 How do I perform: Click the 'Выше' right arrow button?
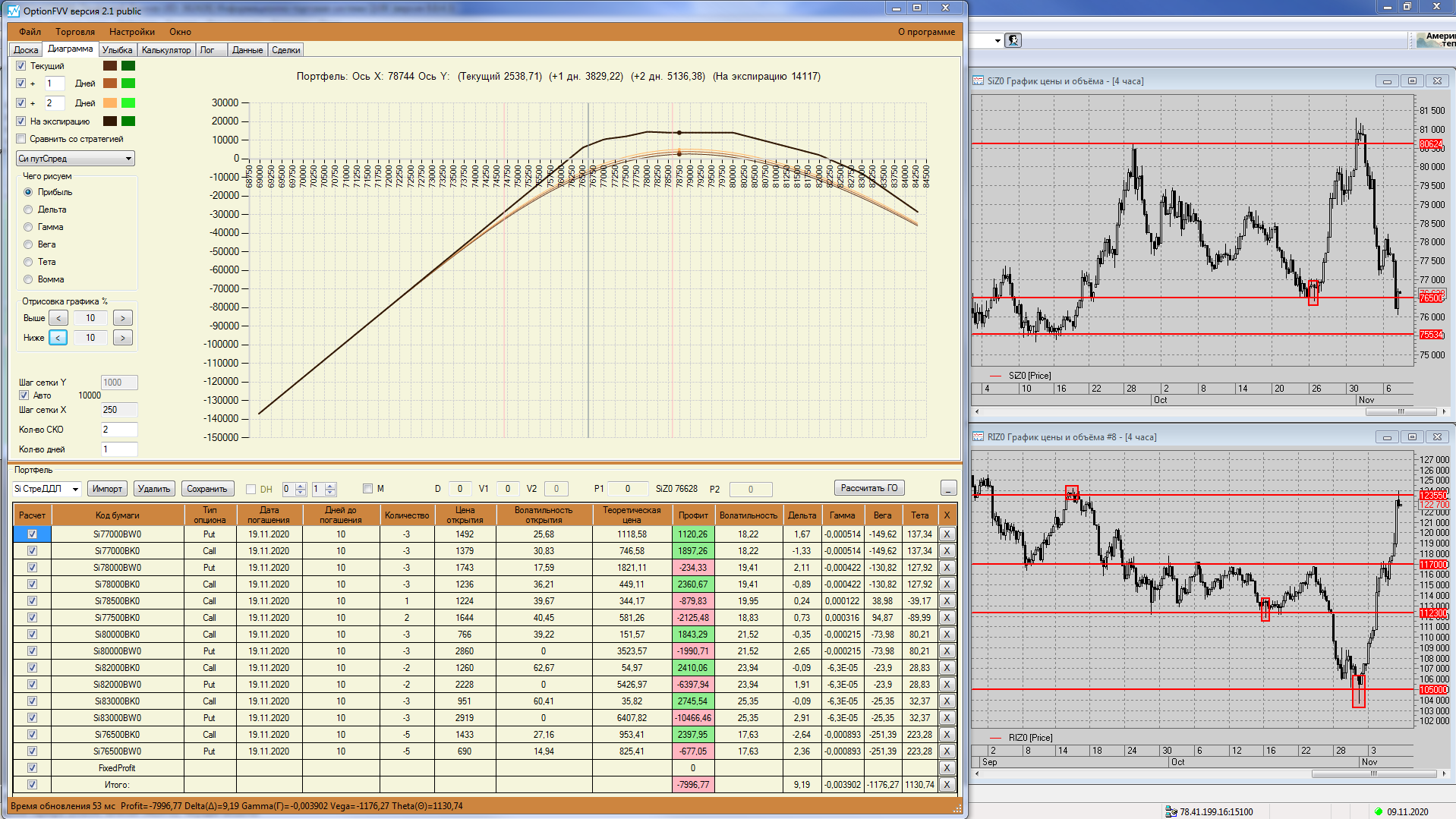coord(123,318)
